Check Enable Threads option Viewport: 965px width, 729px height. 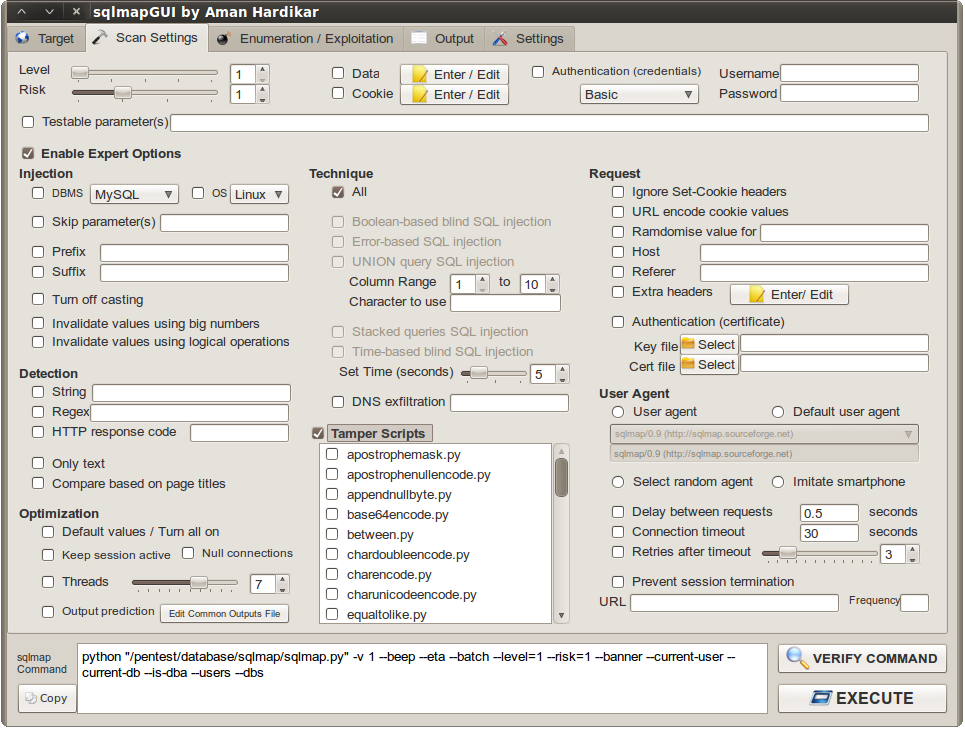click(48, 581)
